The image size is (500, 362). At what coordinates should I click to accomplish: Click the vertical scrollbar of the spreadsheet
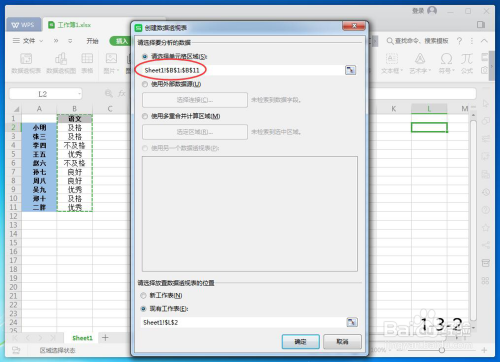(x=473, y=220)
